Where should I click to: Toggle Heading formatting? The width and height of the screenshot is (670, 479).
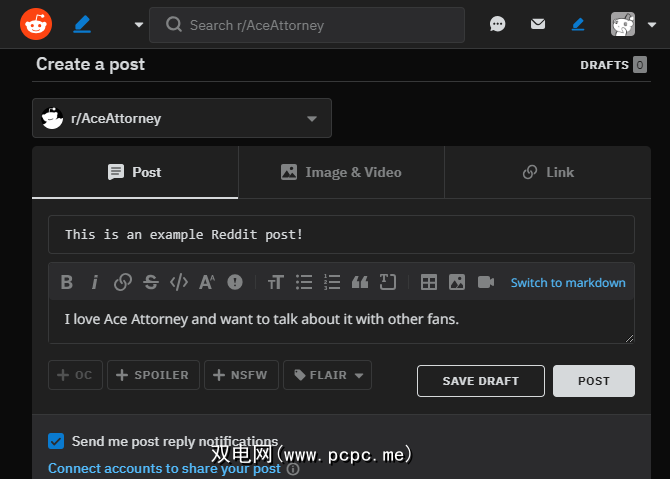[x=276, y=282]
